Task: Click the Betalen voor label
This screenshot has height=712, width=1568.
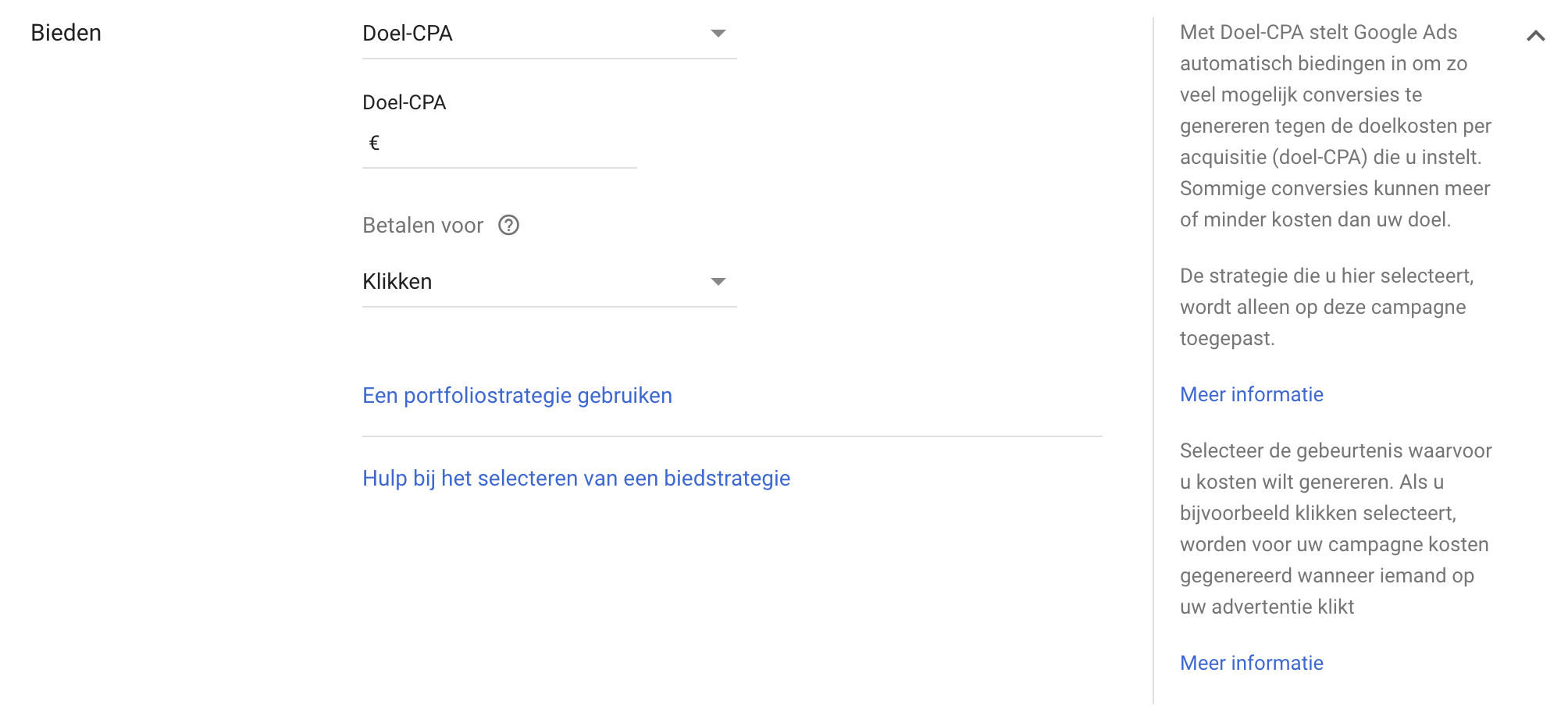Action: pyautogui.click(x=422, y=226)
